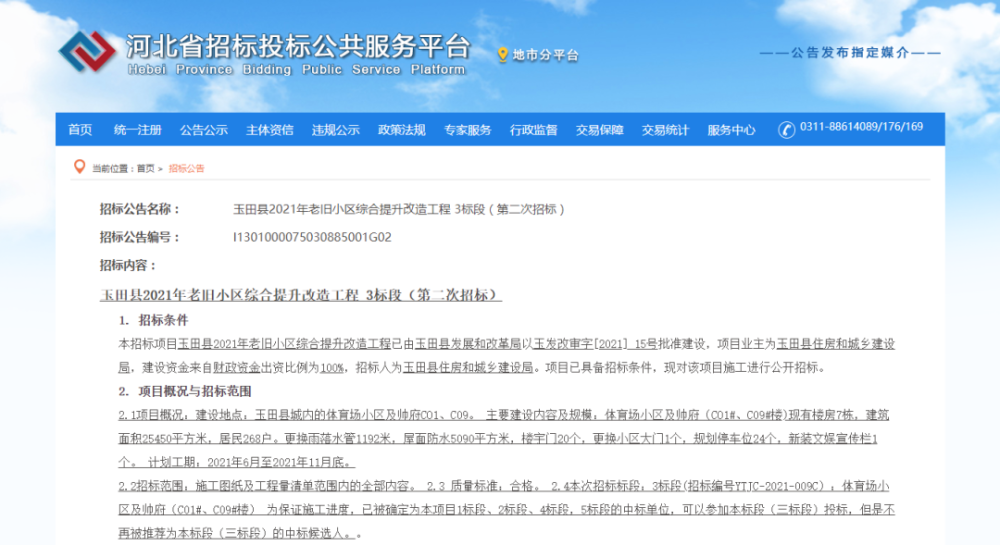
Task: Click the 服务中心 navigation item
Action: point(731,130)
